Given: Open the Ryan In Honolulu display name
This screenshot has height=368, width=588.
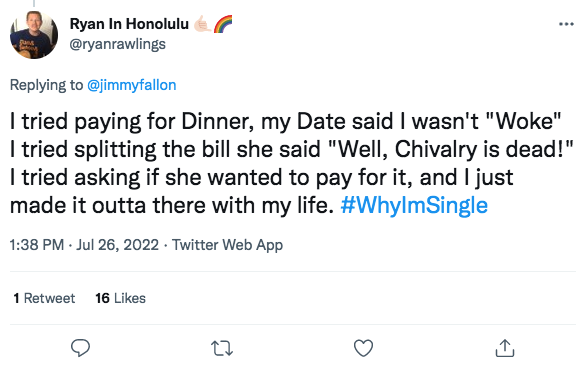Looking at the screenshot, I should 129,24.
